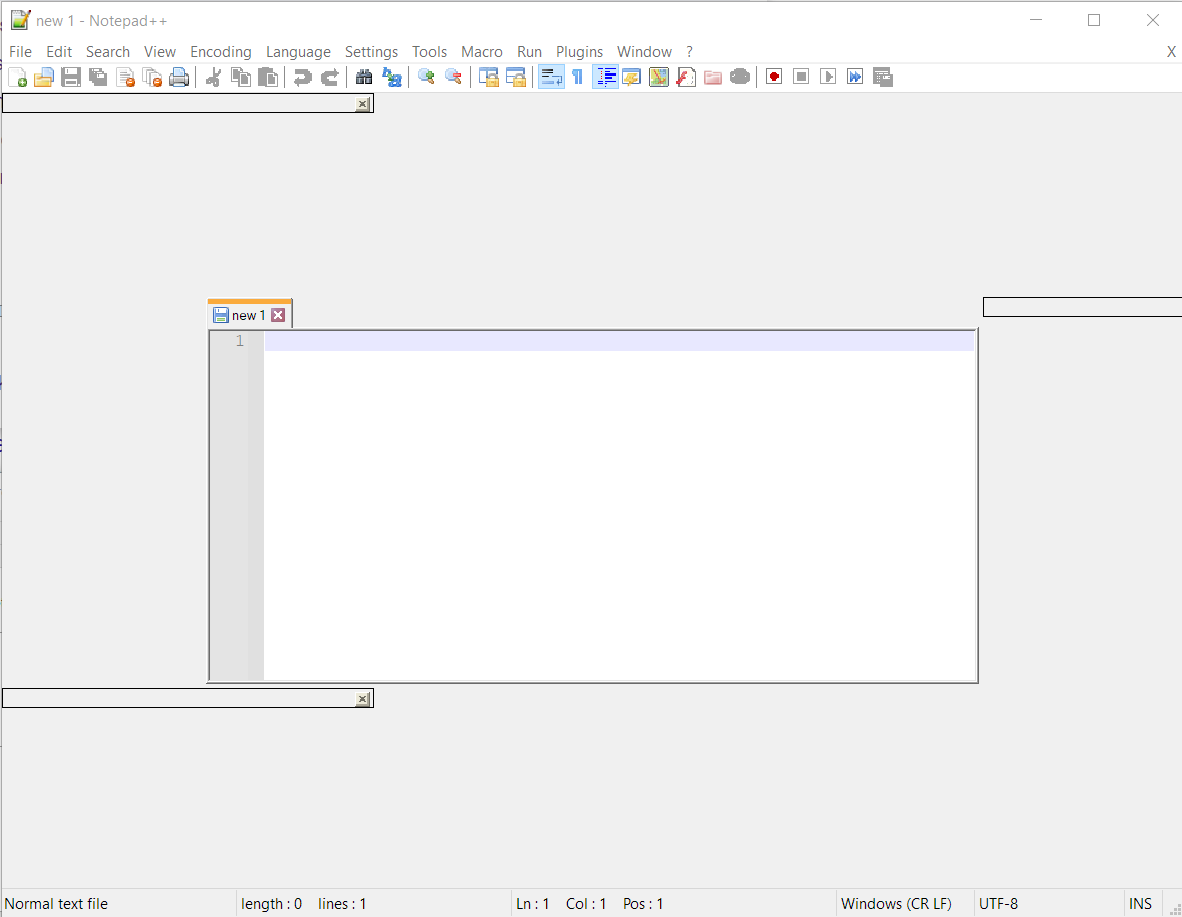Viewport: 1182px width, 917px height.
Task: Undo the last action
Action: pyautogui.click(x=303, y=77)
